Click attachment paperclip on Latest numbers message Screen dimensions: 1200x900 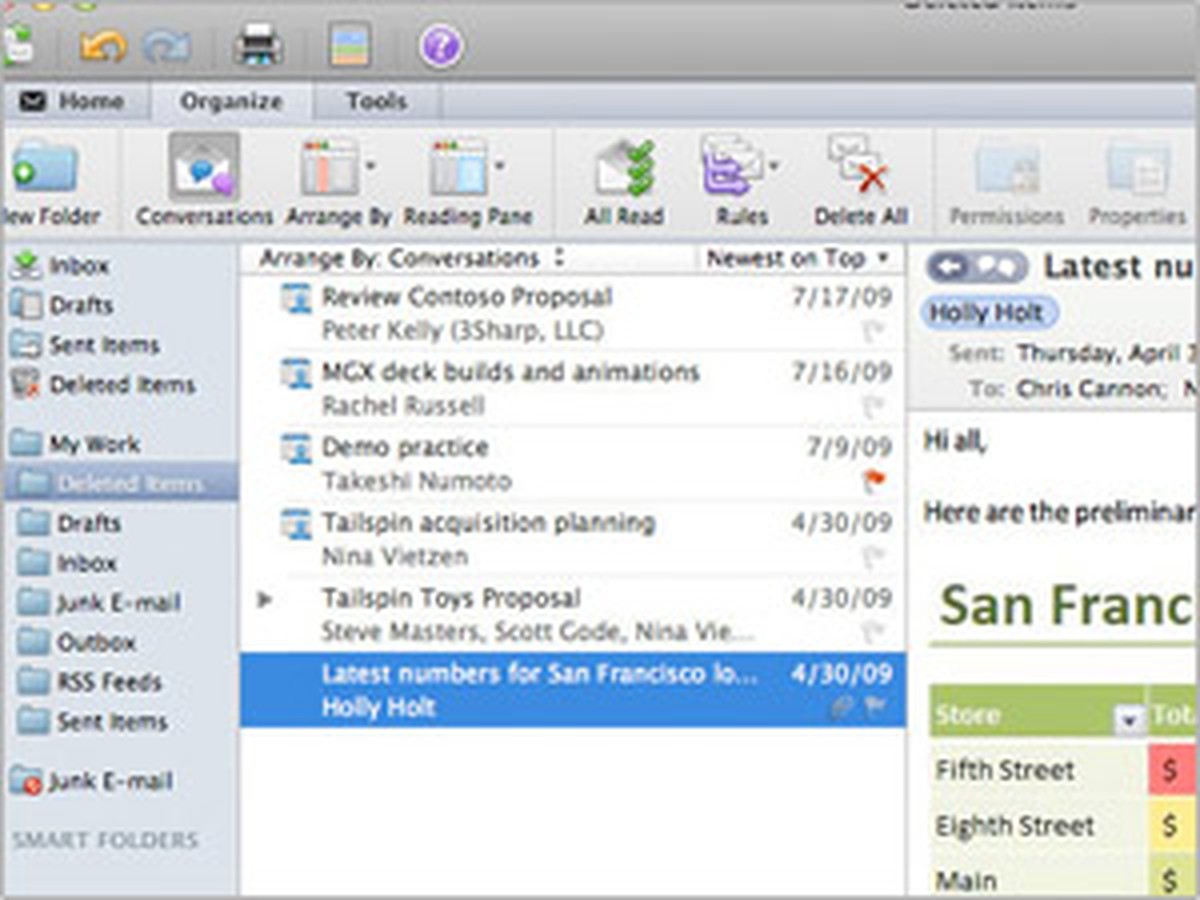click(x=842, y=707)
